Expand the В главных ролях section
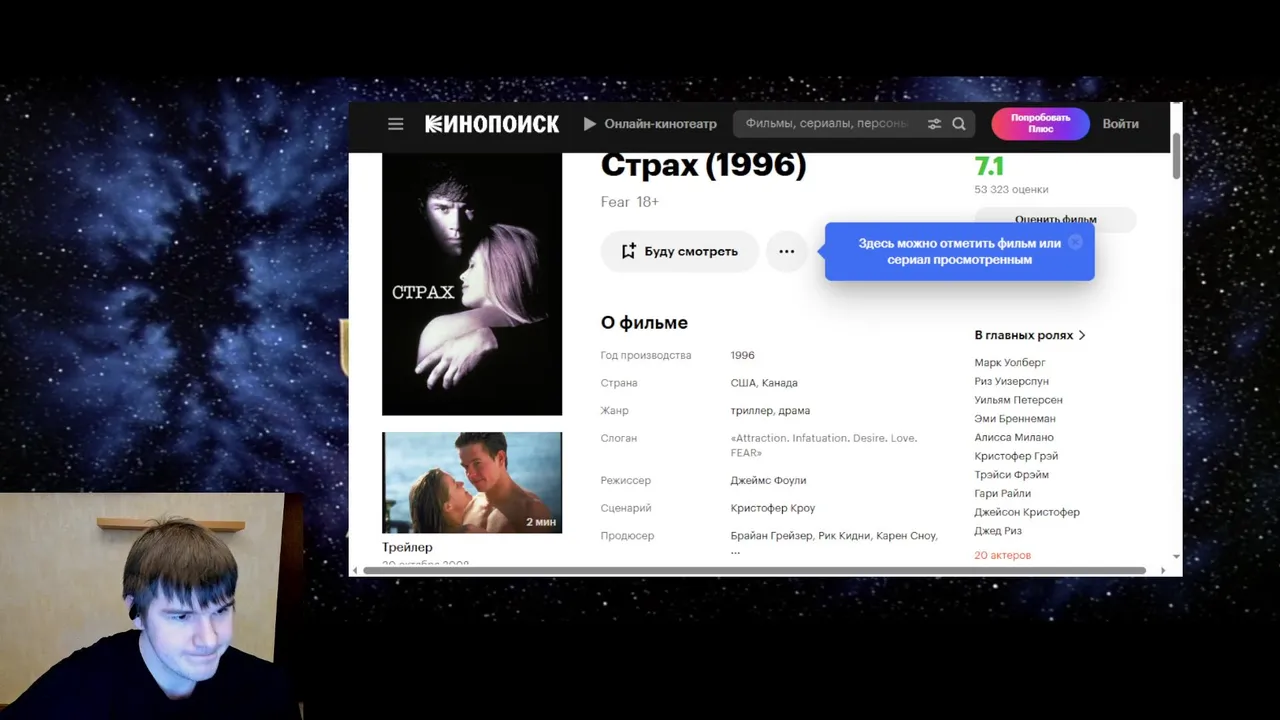Image resolution: width=1280 pixels, height=720 pixels. (x=1030, y=335)
